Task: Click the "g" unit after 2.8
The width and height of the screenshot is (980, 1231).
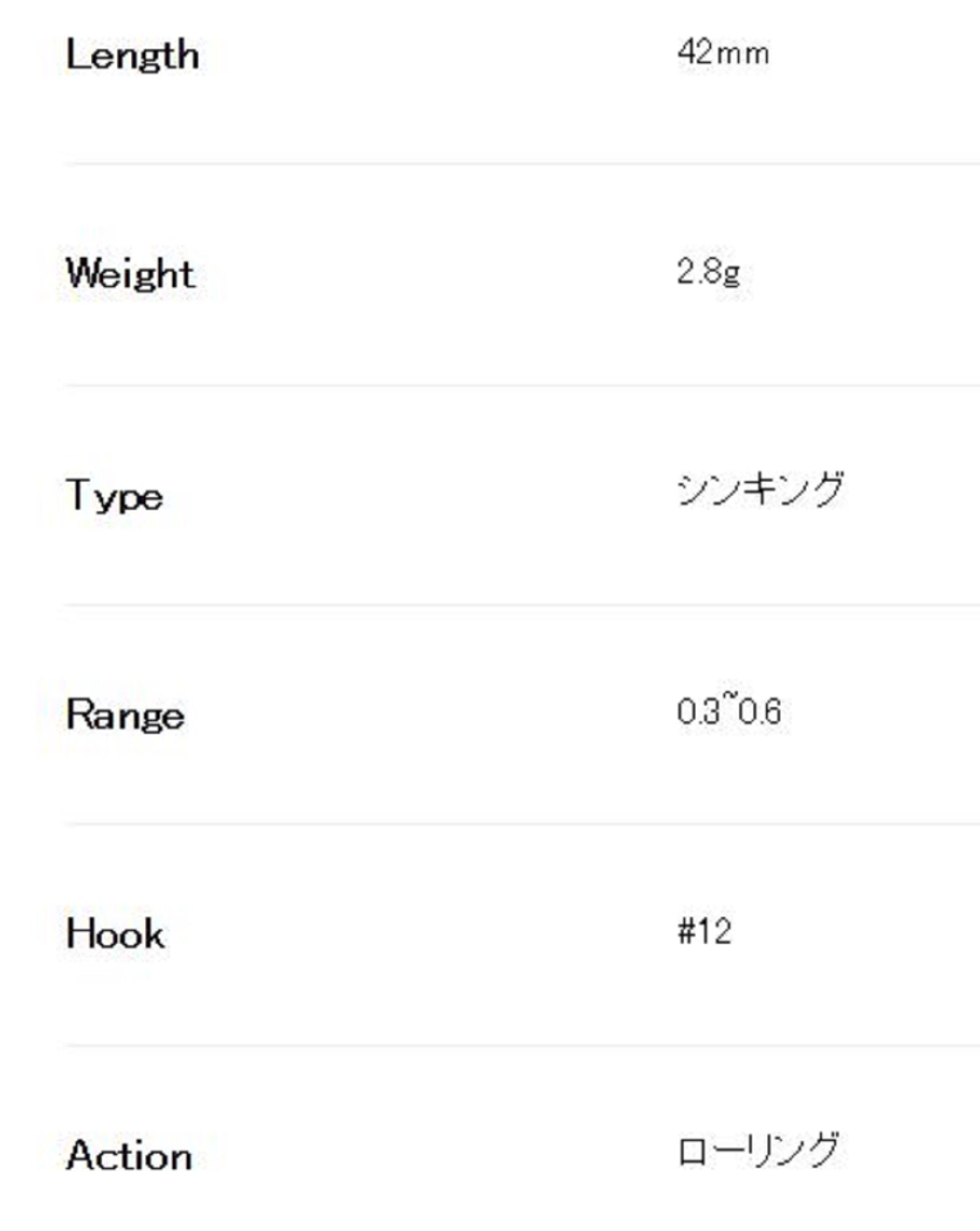Action: (x=731, y=274)
